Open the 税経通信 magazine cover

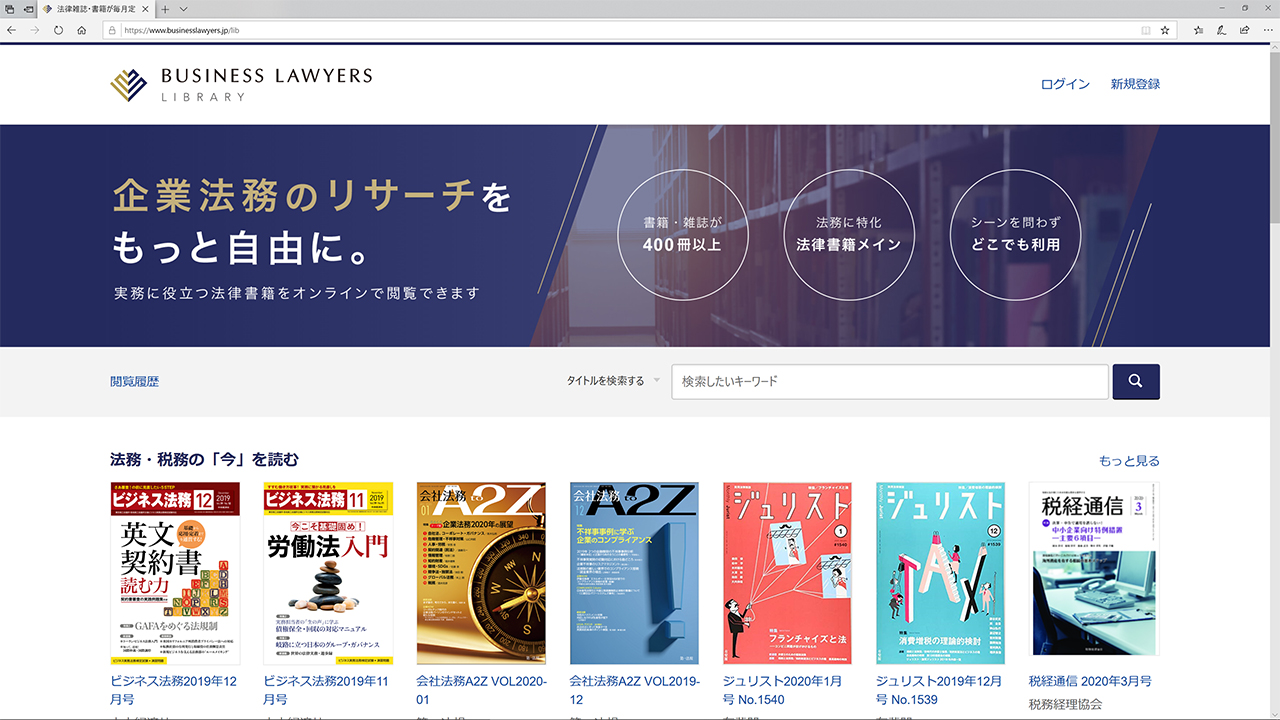[1094, 568]
